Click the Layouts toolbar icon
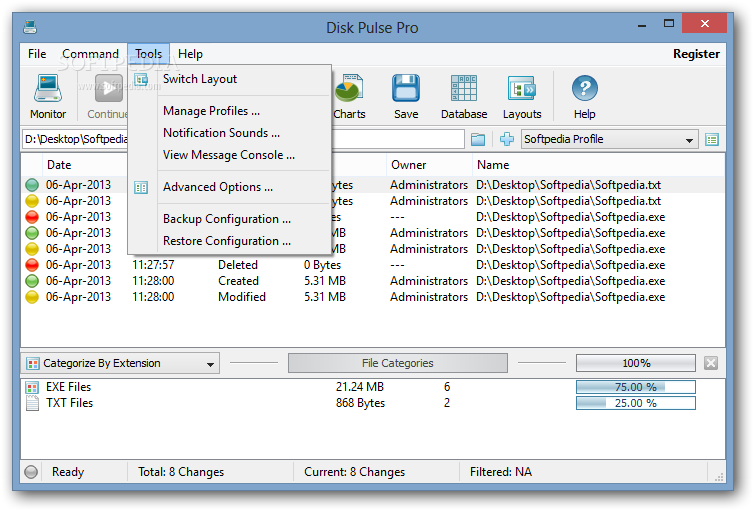Viewport: 754px width, 511px height. (x=522, y=88)
